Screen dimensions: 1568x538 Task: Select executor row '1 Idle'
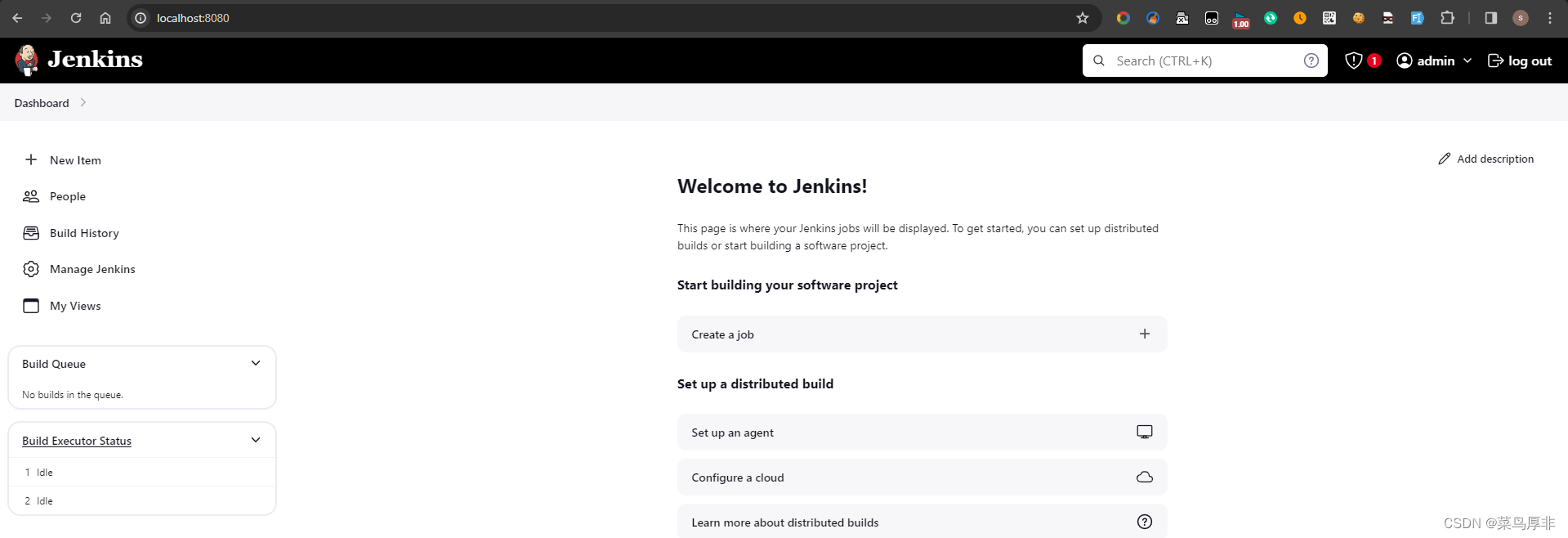click(142, 473)
